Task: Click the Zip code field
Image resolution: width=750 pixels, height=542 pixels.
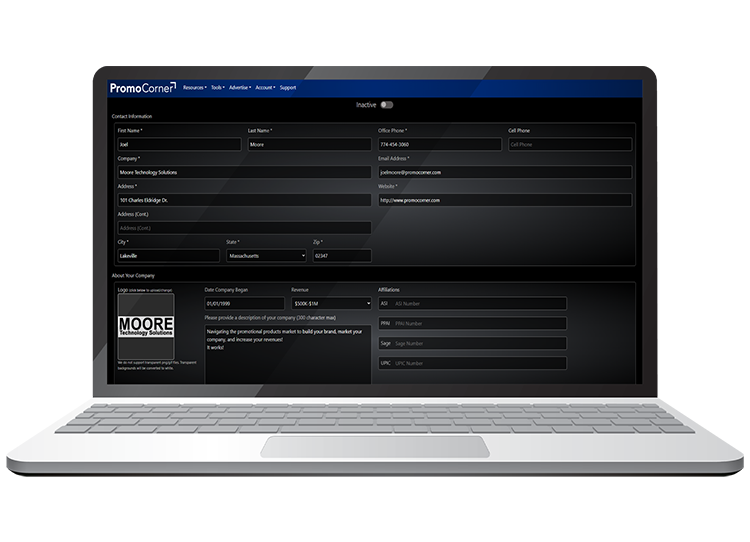Action: 342,256
